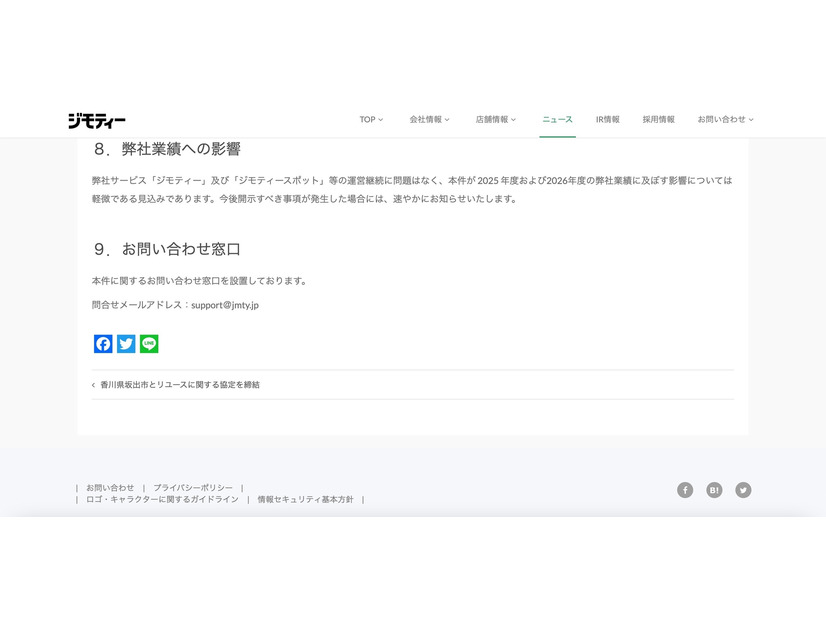Select the ニュース navigation tab
Image resolution: width=826 pixels, height=620 pixels.
point(556,119)
